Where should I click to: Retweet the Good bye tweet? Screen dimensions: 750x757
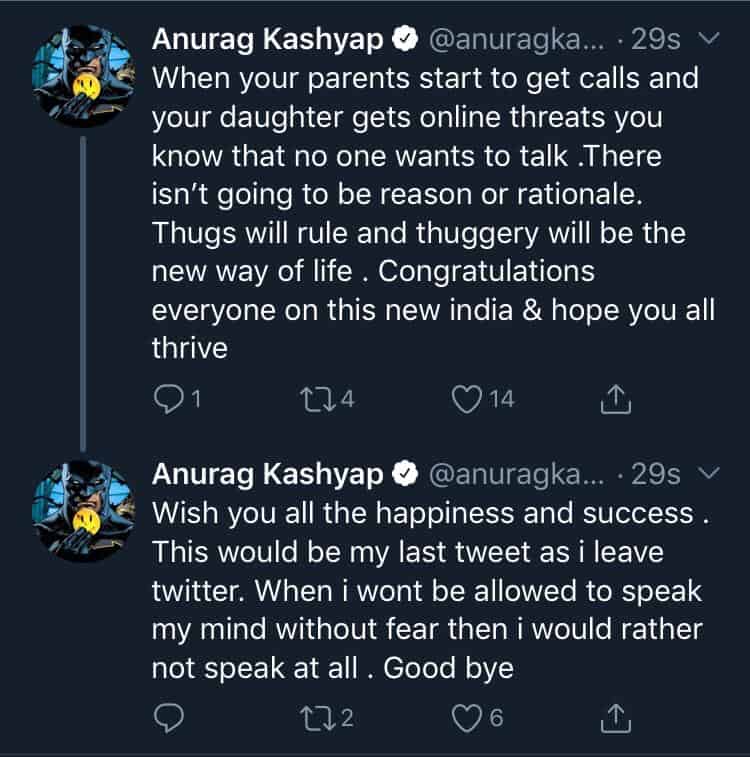(x=314, y=717)
